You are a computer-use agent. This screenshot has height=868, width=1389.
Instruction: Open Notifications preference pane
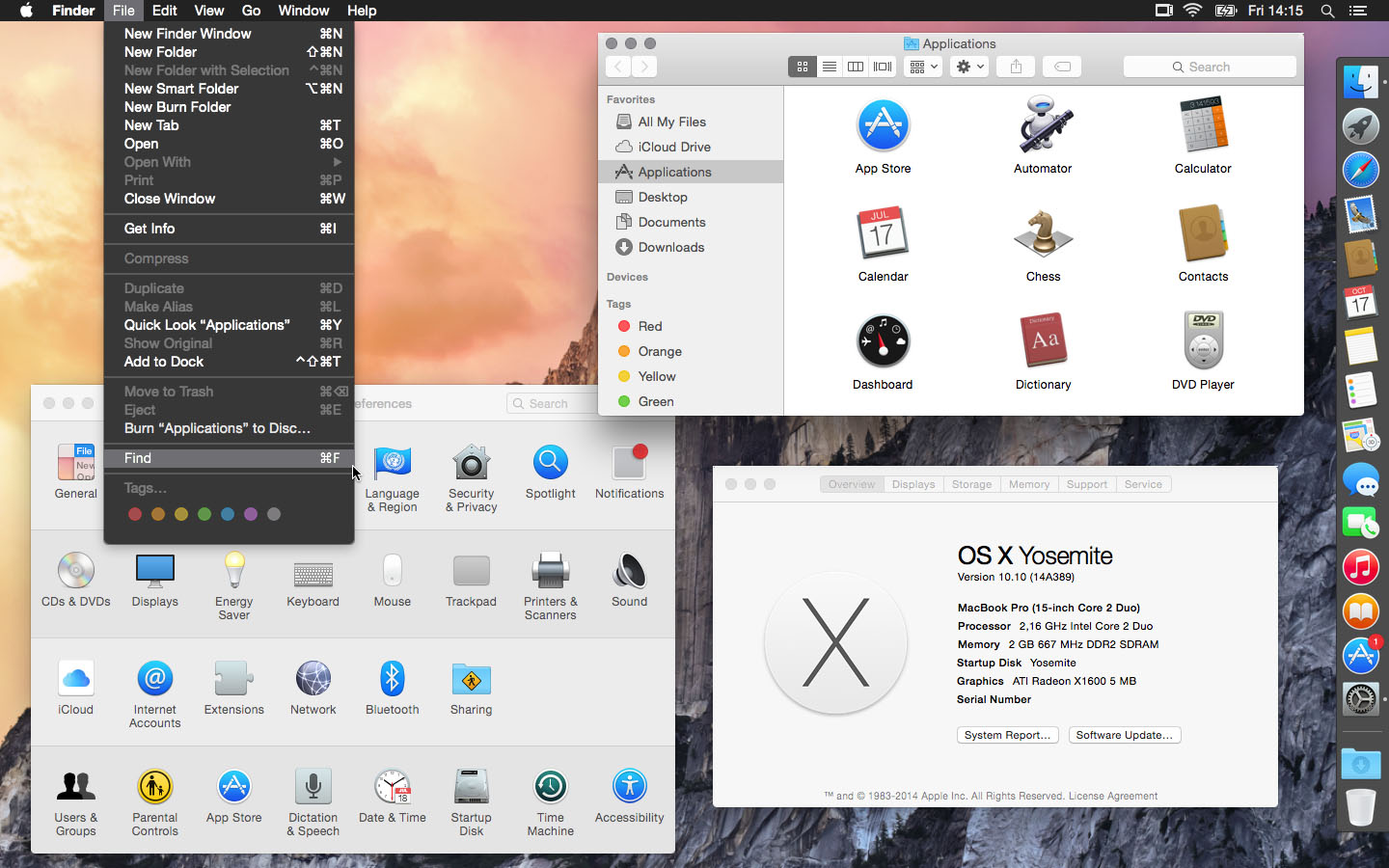629,463
